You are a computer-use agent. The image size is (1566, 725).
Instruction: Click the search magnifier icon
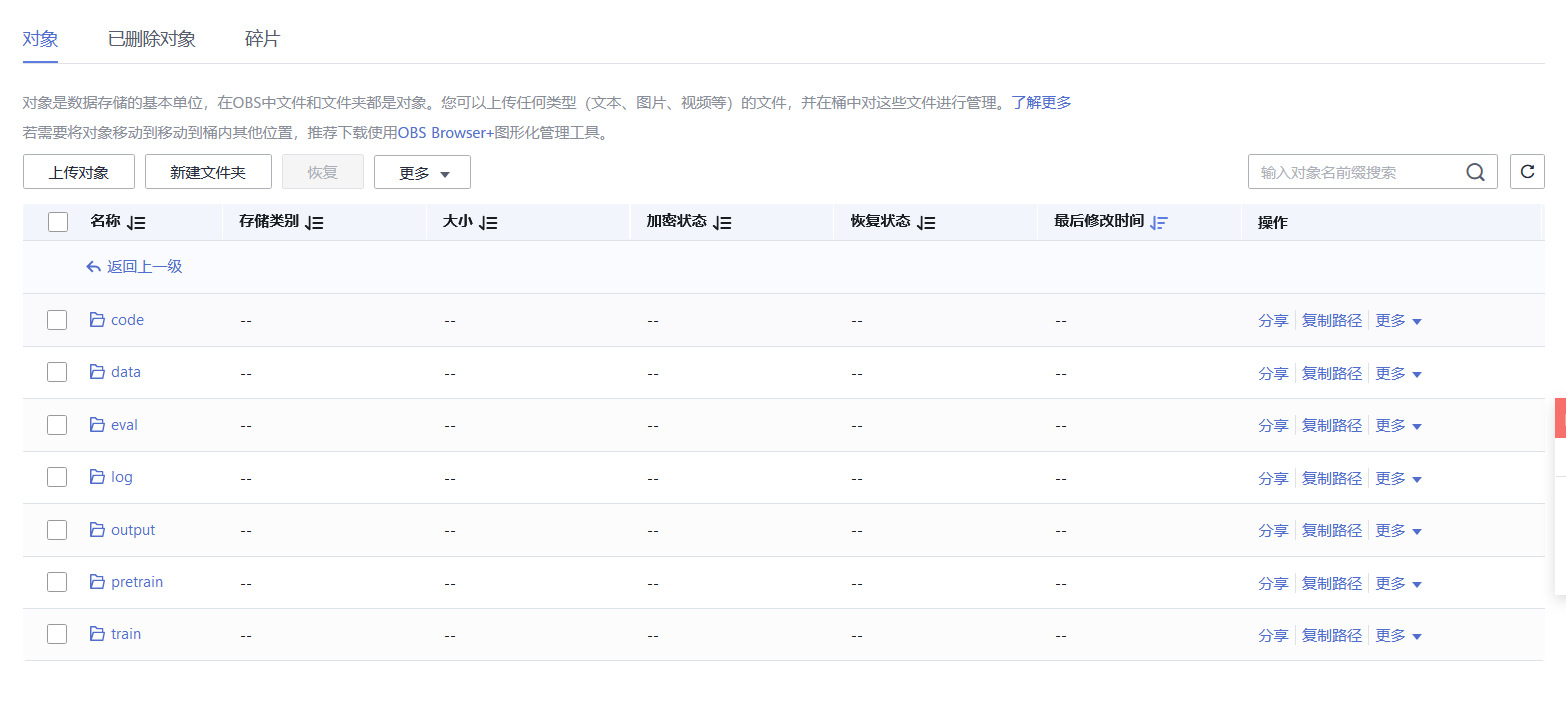[x=1475, y=172]
